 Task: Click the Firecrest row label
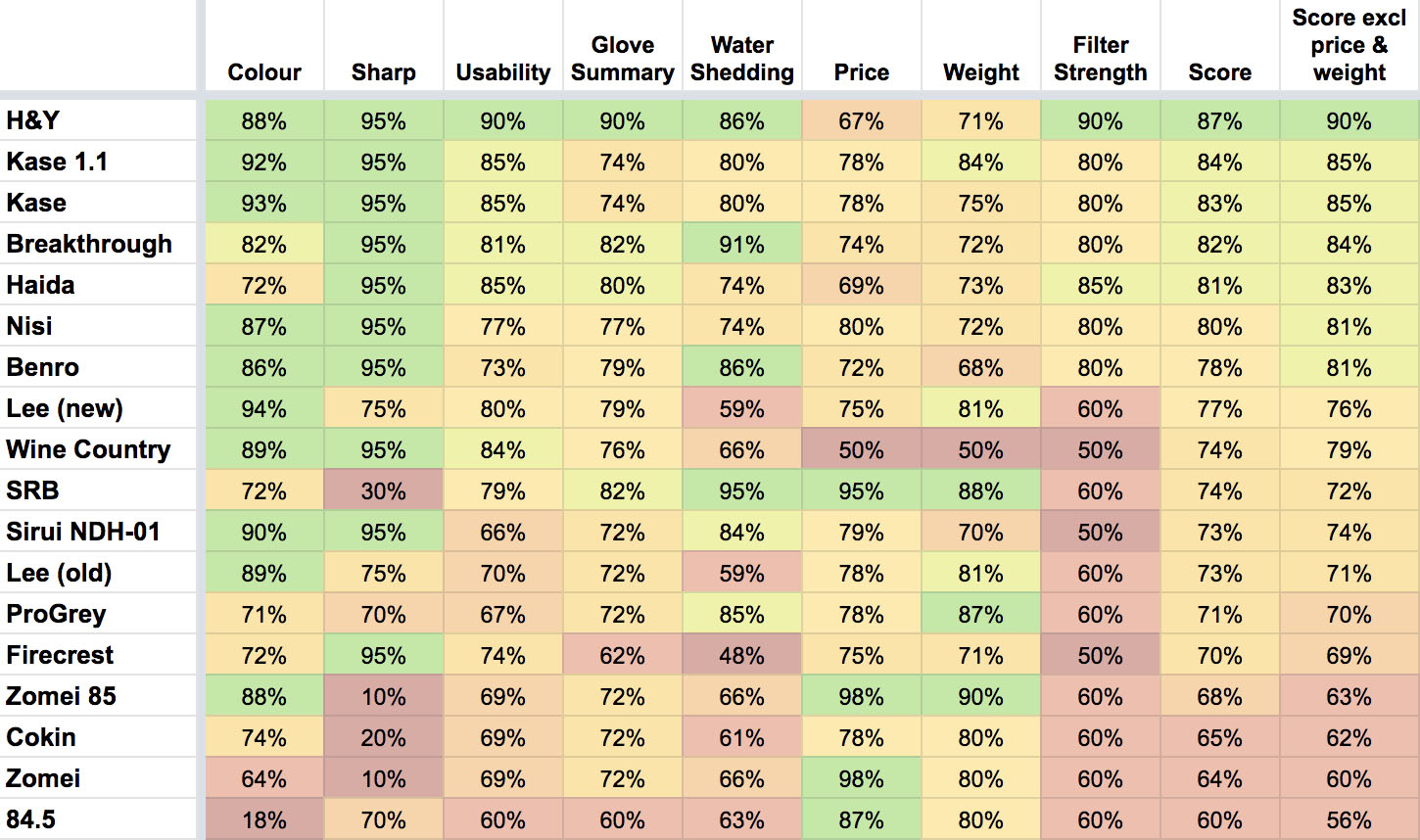click(x=60, y=655)
